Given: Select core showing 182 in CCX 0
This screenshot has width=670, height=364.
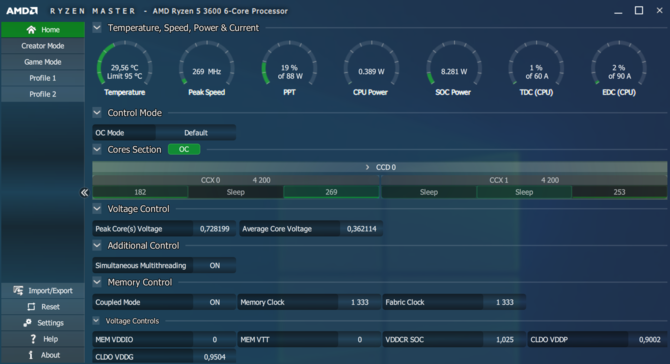Looking at the screenshot, I should (140, 192).
